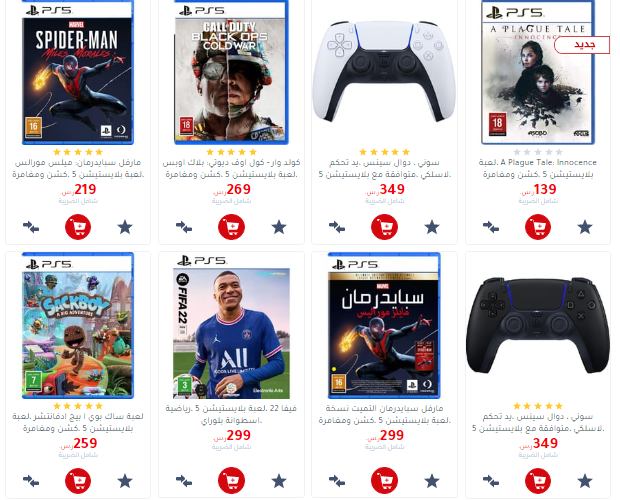Favorite the Arabic Spider-Man Ultimate edition
The height and width of the screenshot is (500, 620).
432,481
